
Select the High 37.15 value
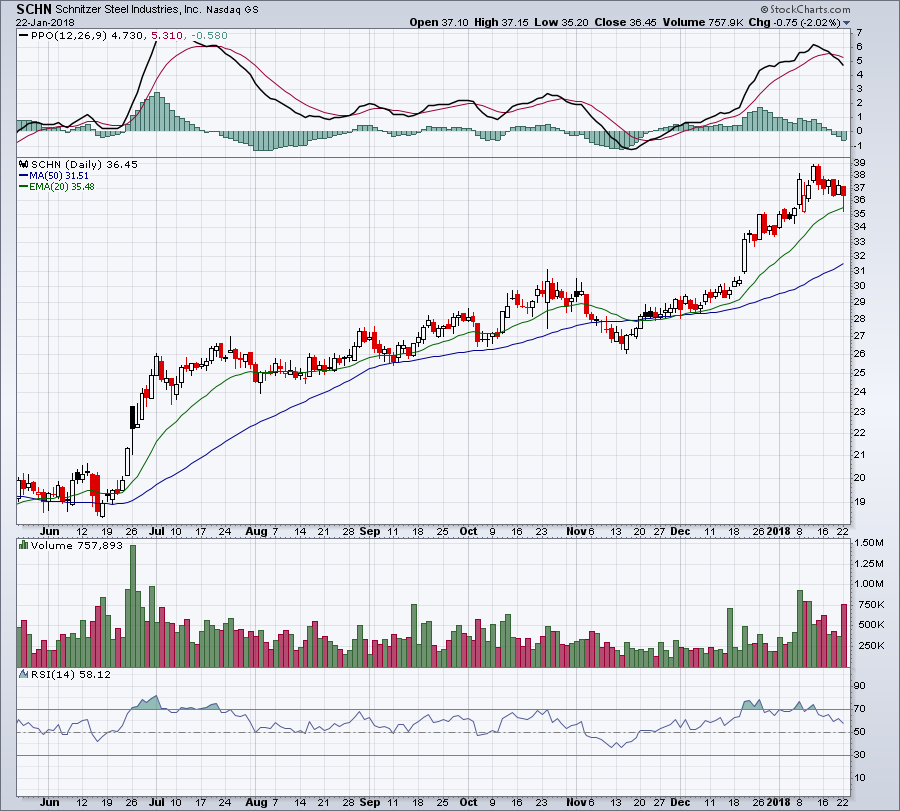point(502,22)
